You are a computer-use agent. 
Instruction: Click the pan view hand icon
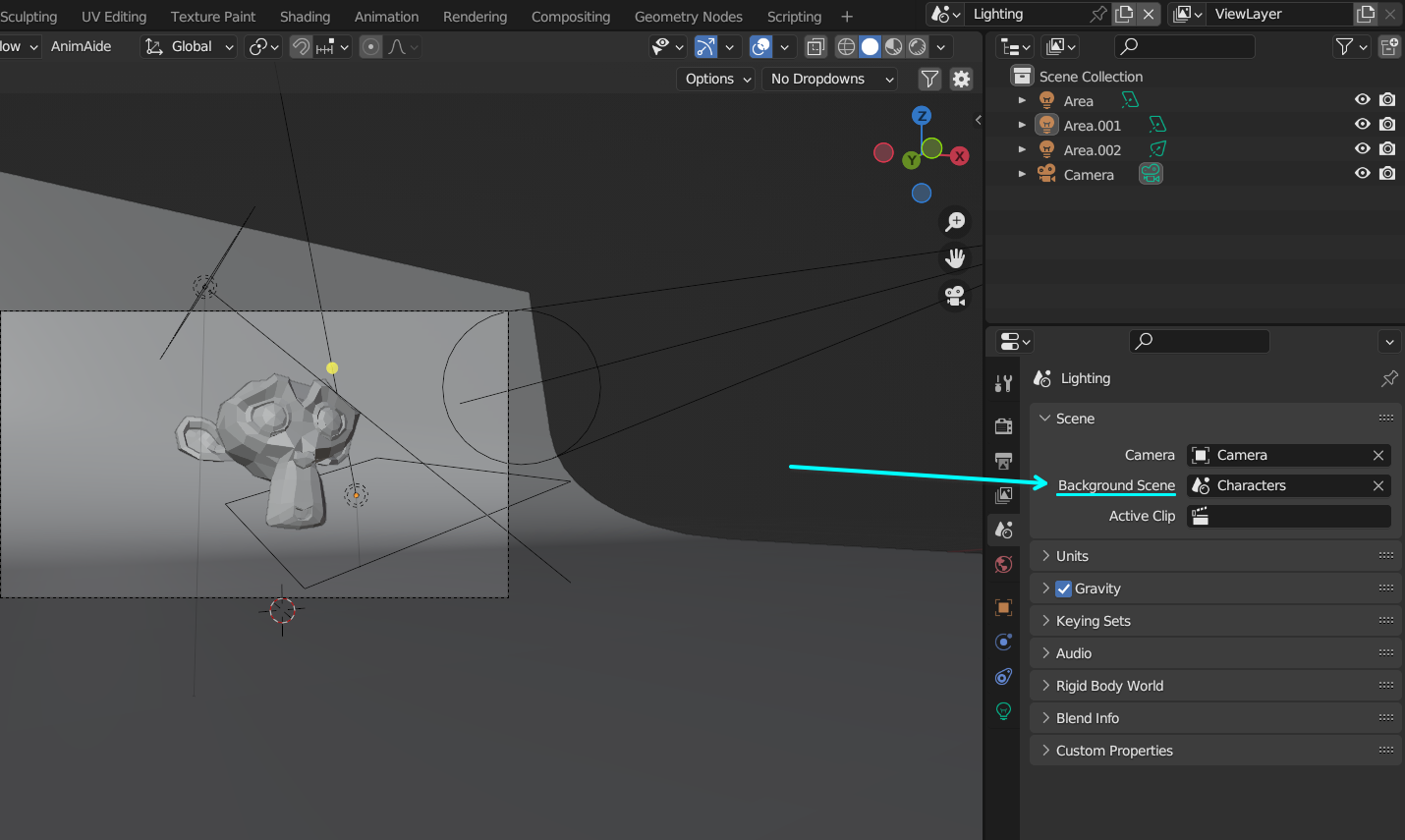[955, 258]
